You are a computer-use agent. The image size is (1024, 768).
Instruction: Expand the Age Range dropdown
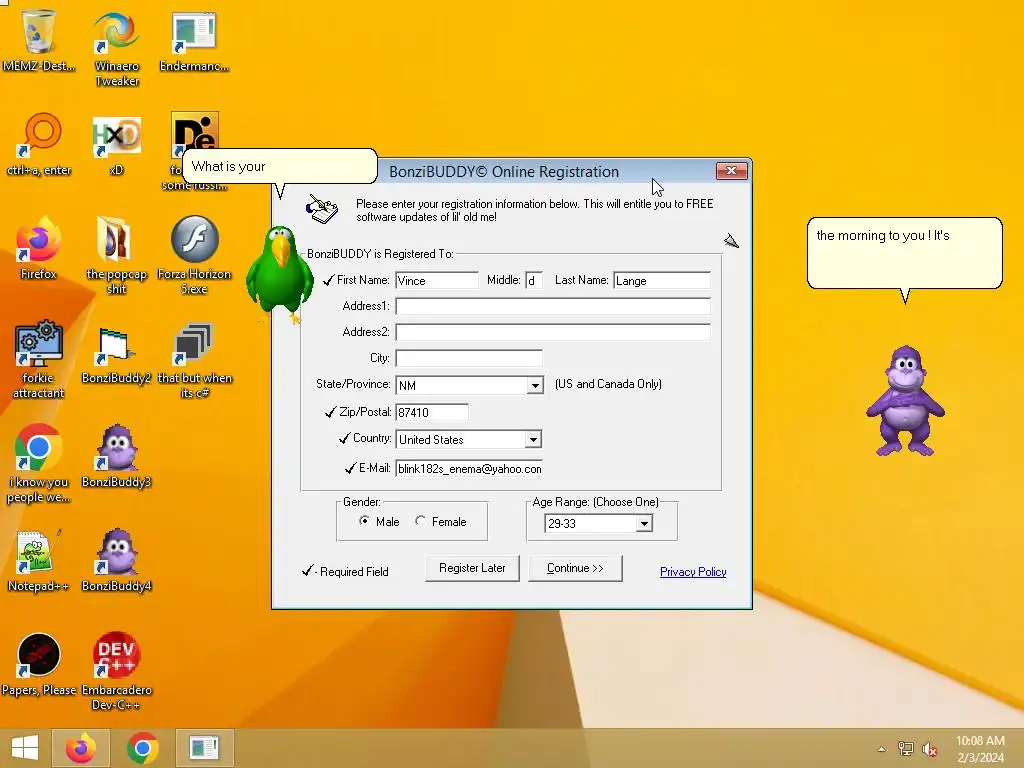click(644, 523)
